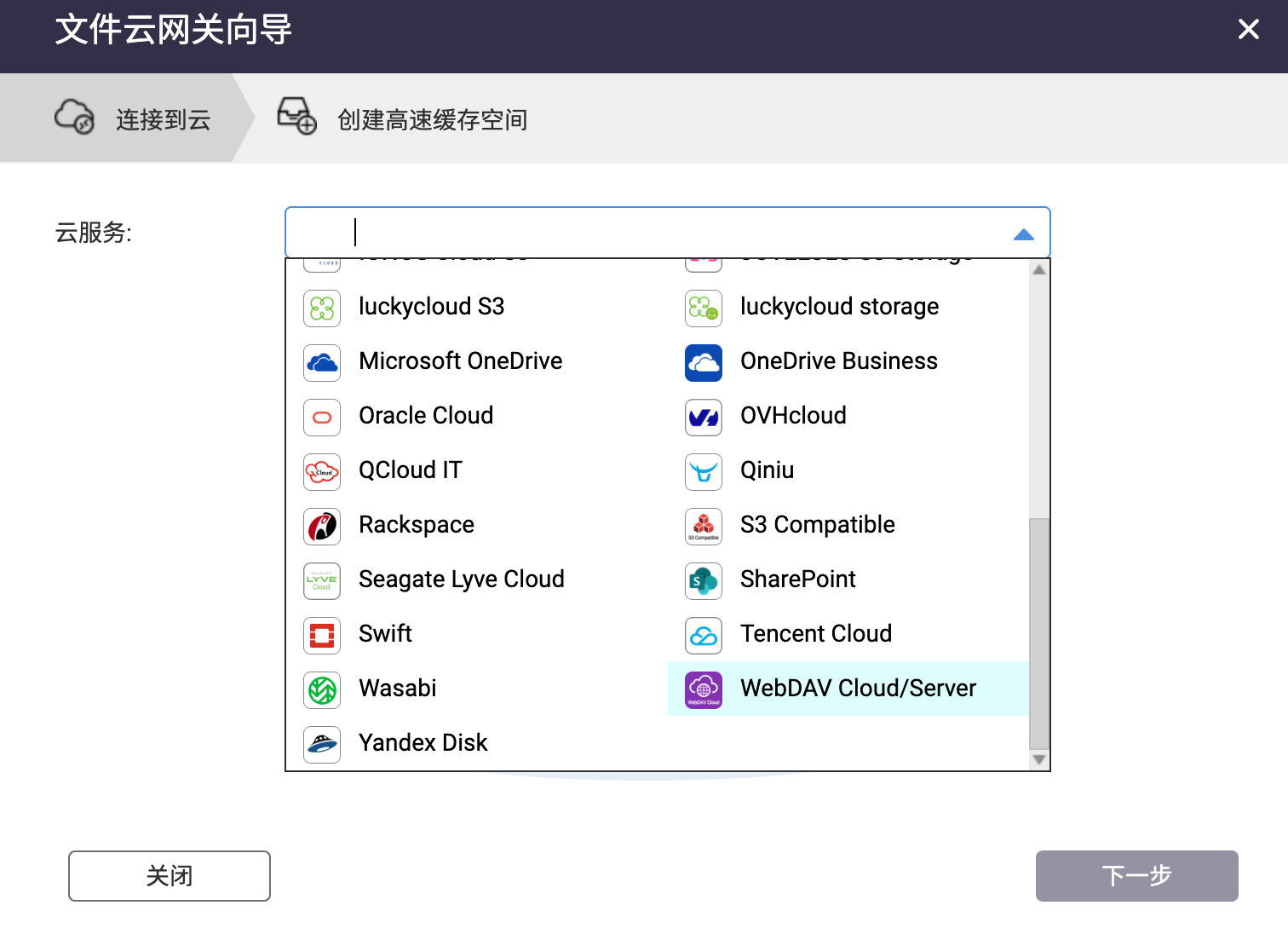
Task: Click the Wasabi green icon
Action: pos(322,690)
